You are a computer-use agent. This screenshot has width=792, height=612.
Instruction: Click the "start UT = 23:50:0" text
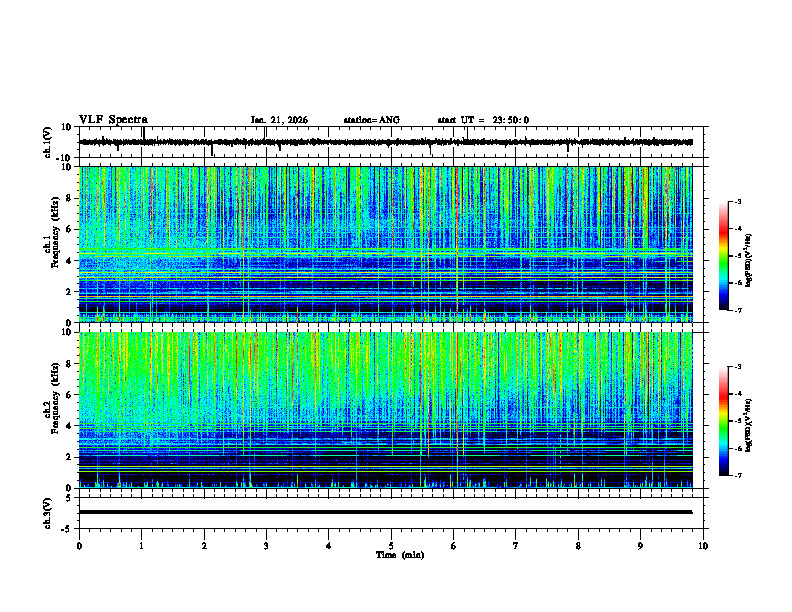[483, 120]
